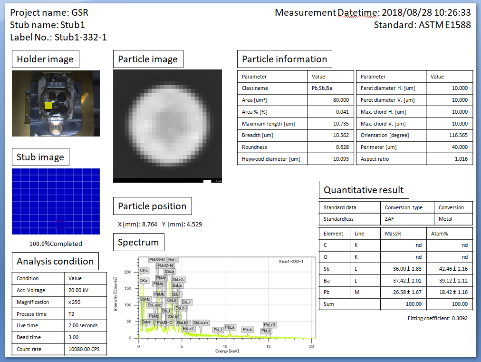The width and height of the screenshot is (481, 362).
Task: Open the particle SEM image
Action: 167,126
